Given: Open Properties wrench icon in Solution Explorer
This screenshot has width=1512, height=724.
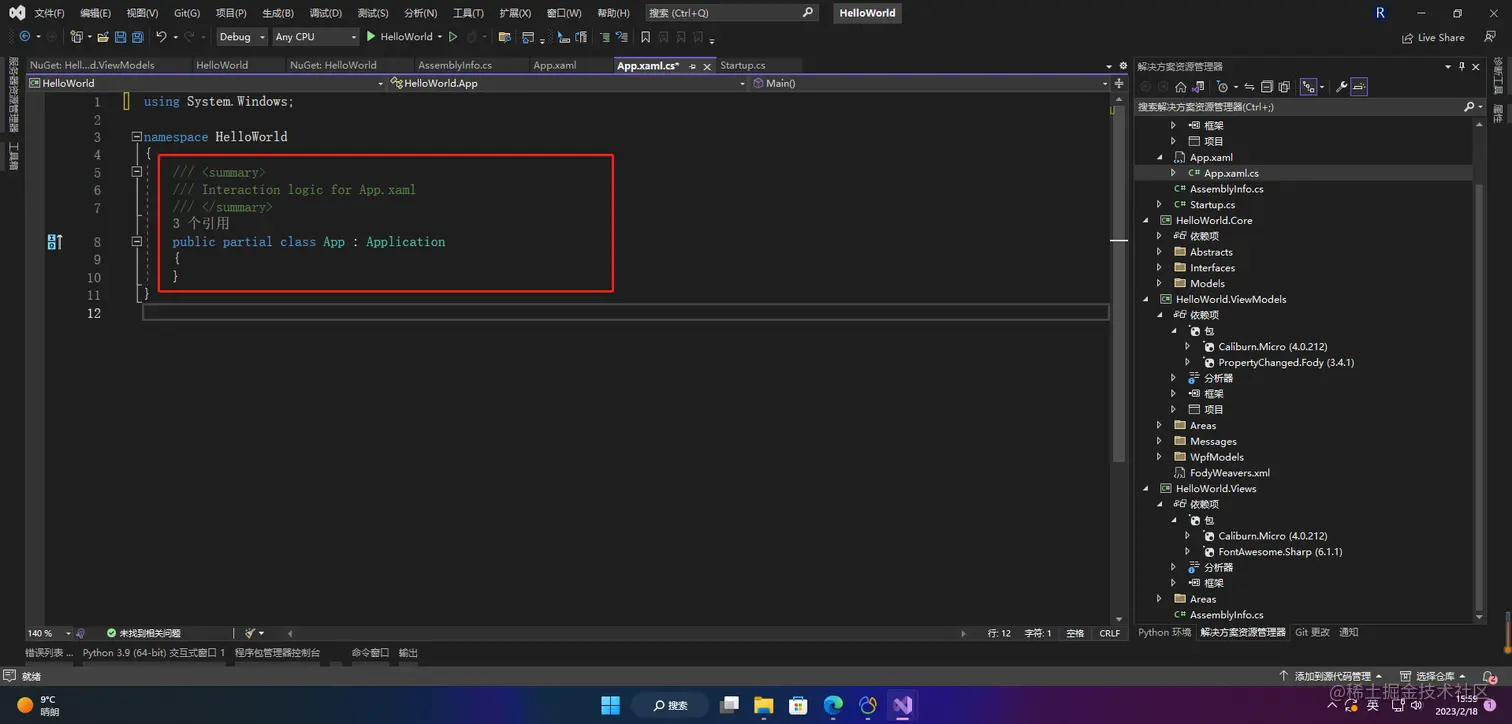Looking at the screenshot, I should point(1342,87).
